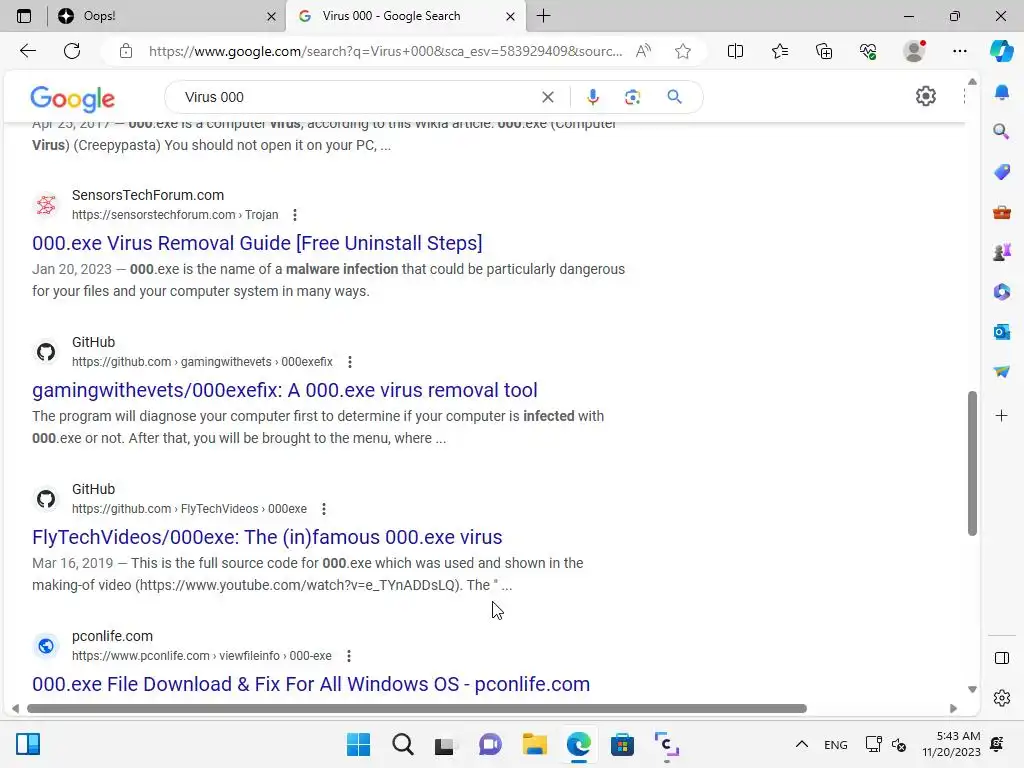Viewport: 1024px width, 768px height.
Task: Open Google quick settings gear
Action: (926, 97)
